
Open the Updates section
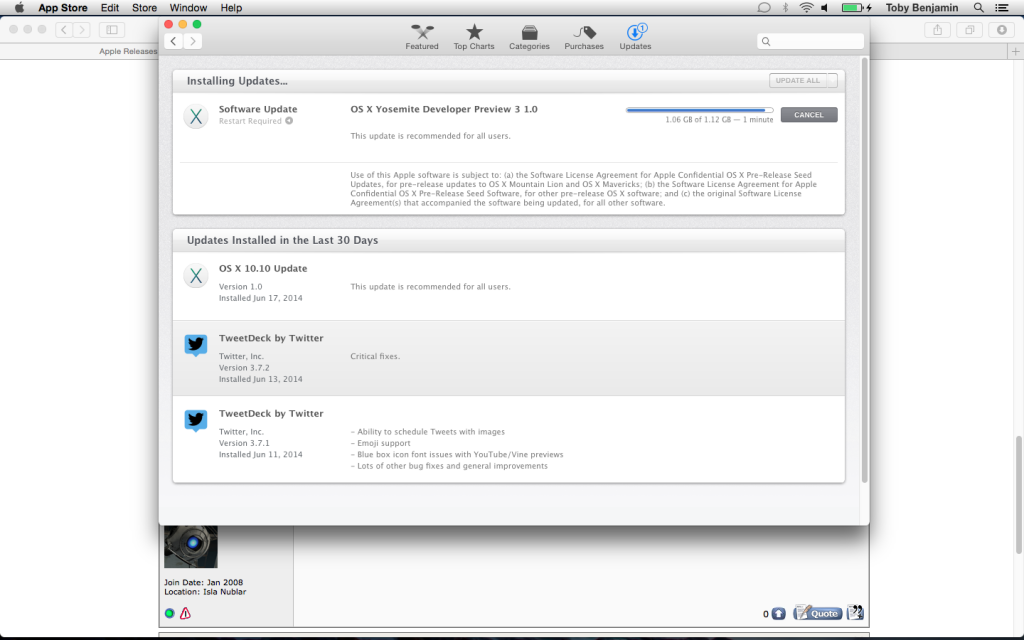point(635,37)
